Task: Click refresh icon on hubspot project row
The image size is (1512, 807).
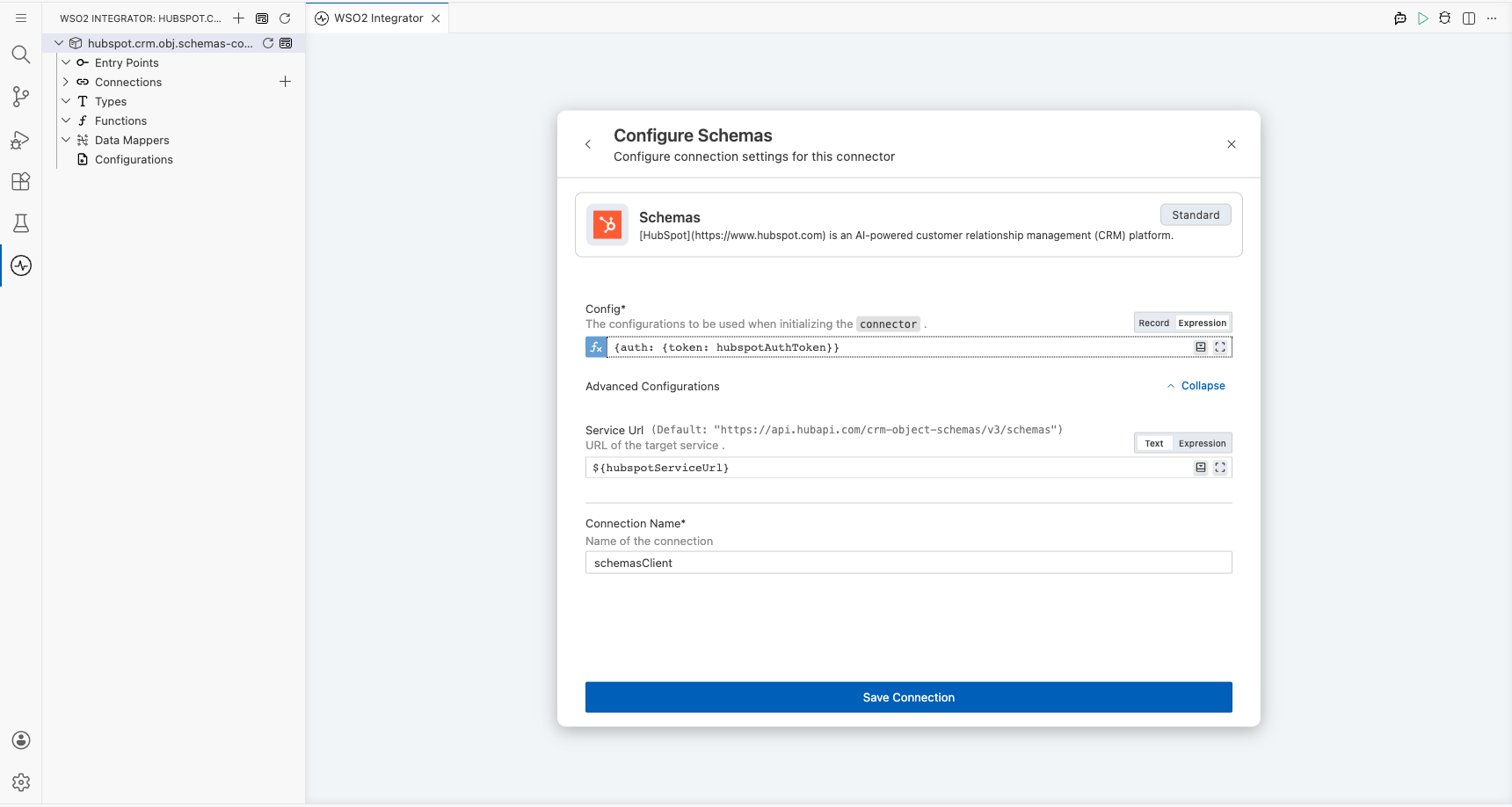Action: (x=268, y=43)
